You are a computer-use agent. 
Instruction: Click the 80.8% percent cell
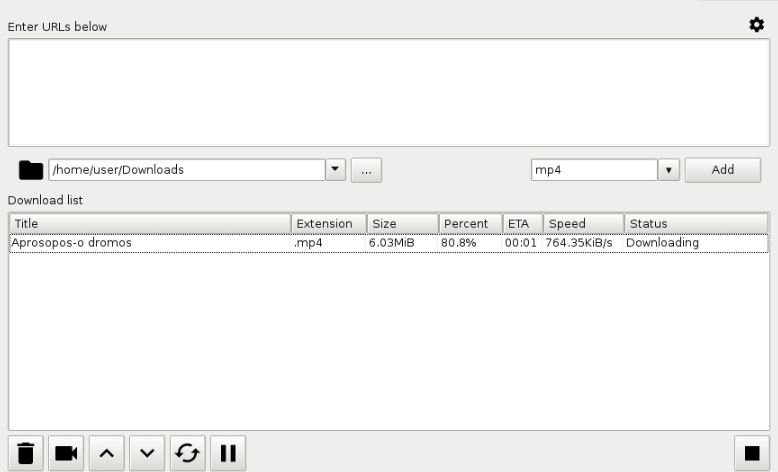458,243
